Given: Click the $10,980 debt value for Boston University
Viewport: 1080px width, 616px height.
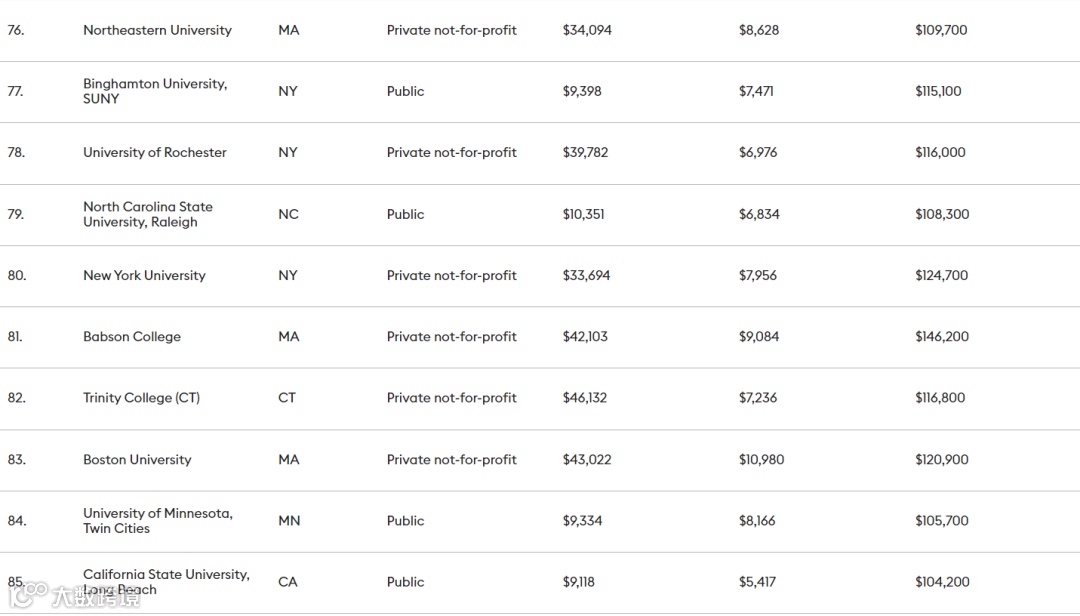Looking at the screenshot, I should tap(761, 459).
